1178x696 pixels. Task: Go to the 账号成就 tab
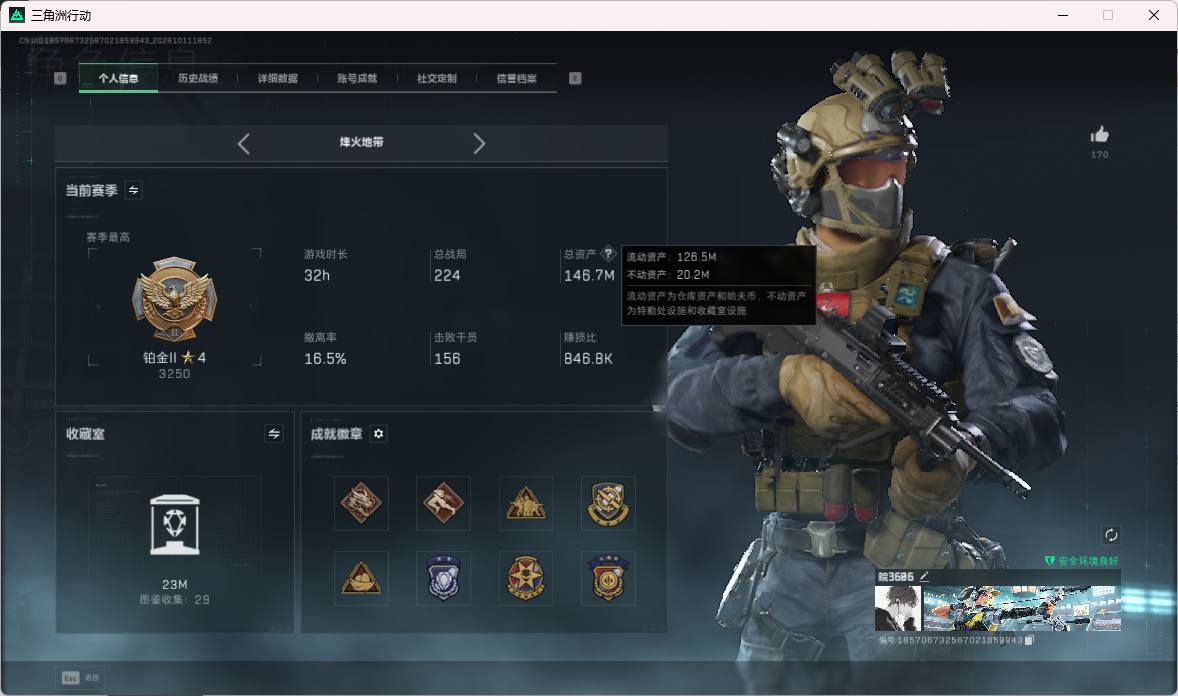357,78
